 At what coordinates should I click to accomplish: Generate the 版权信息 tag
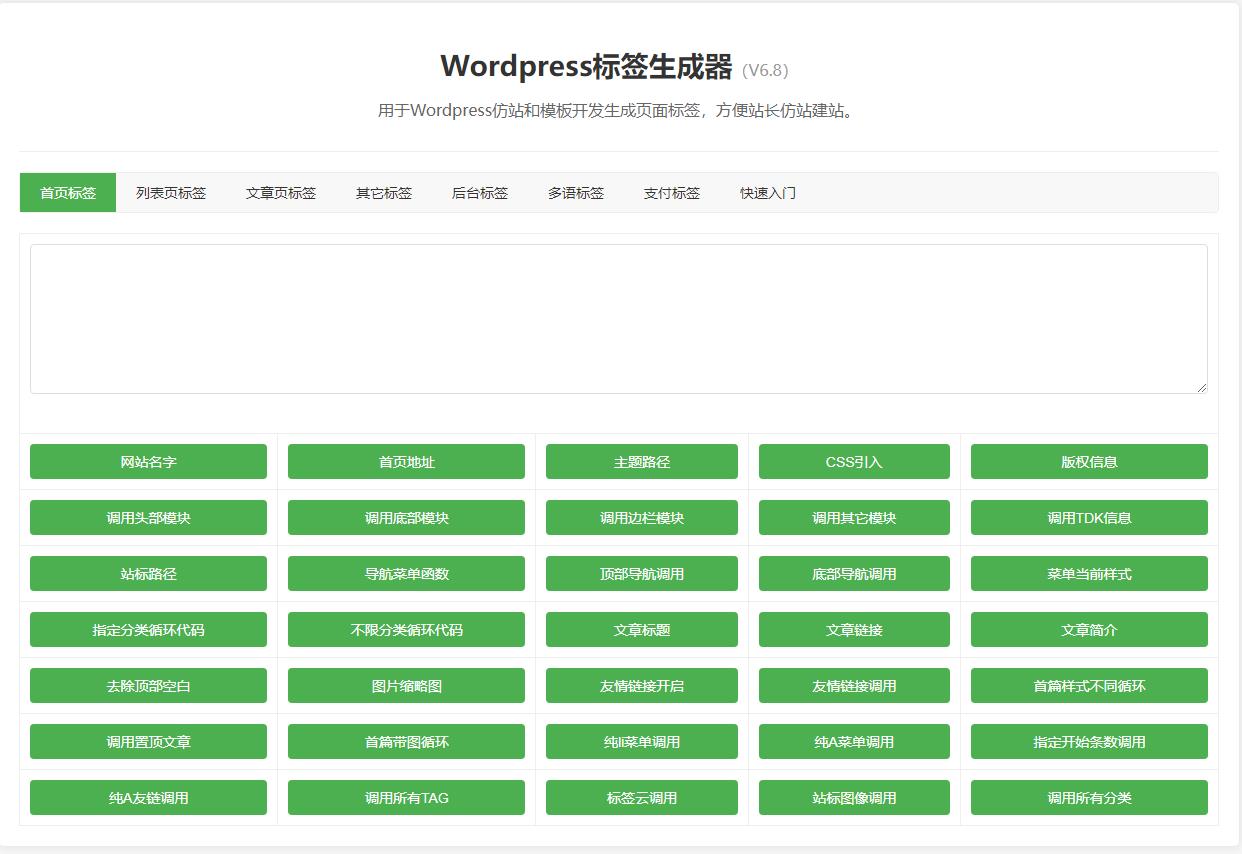tap(1088, 461)
